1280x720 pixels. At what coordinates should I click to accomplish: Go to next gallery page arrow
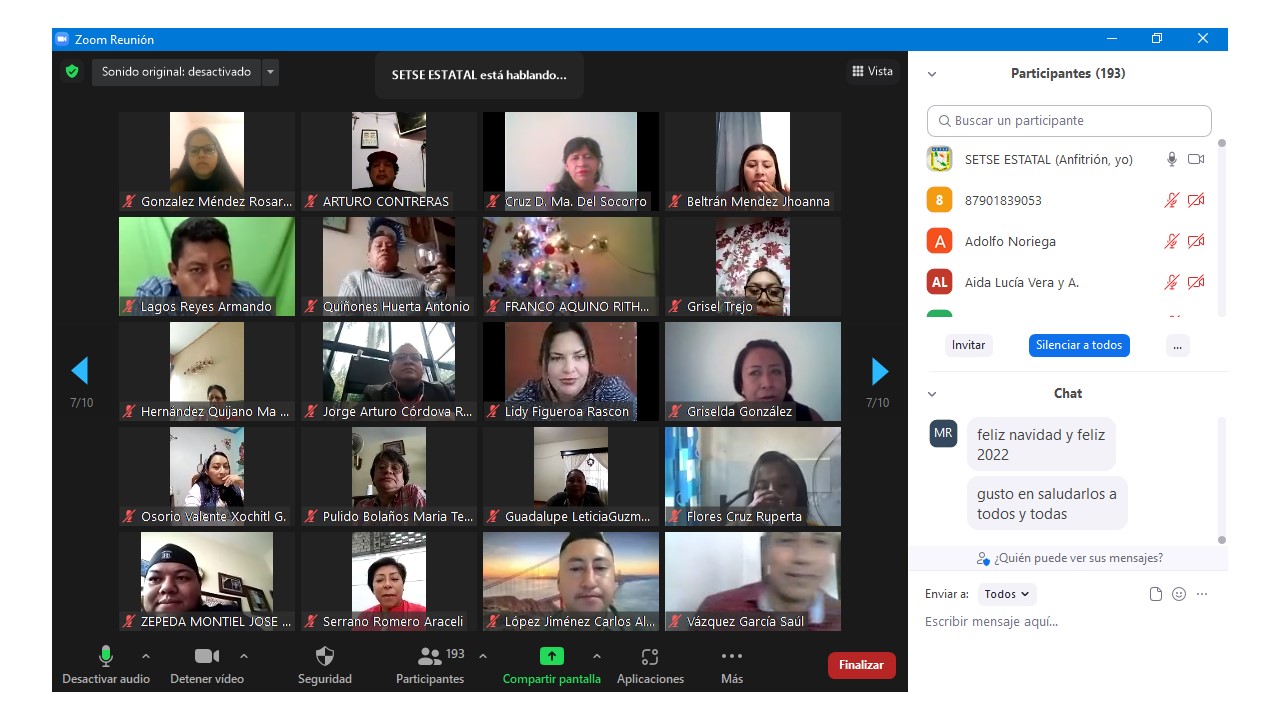(880, 371)
